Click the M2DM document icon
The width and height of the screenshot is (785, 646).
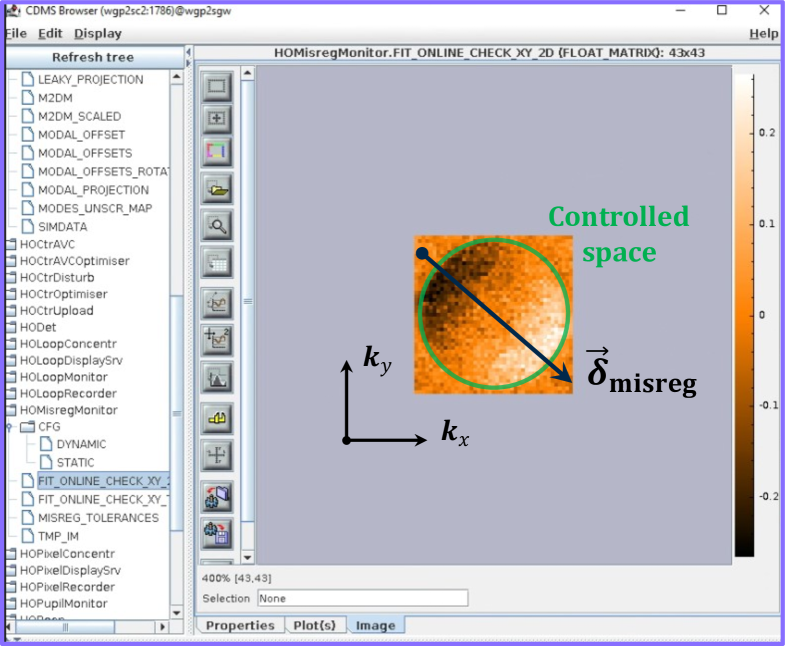28,98
